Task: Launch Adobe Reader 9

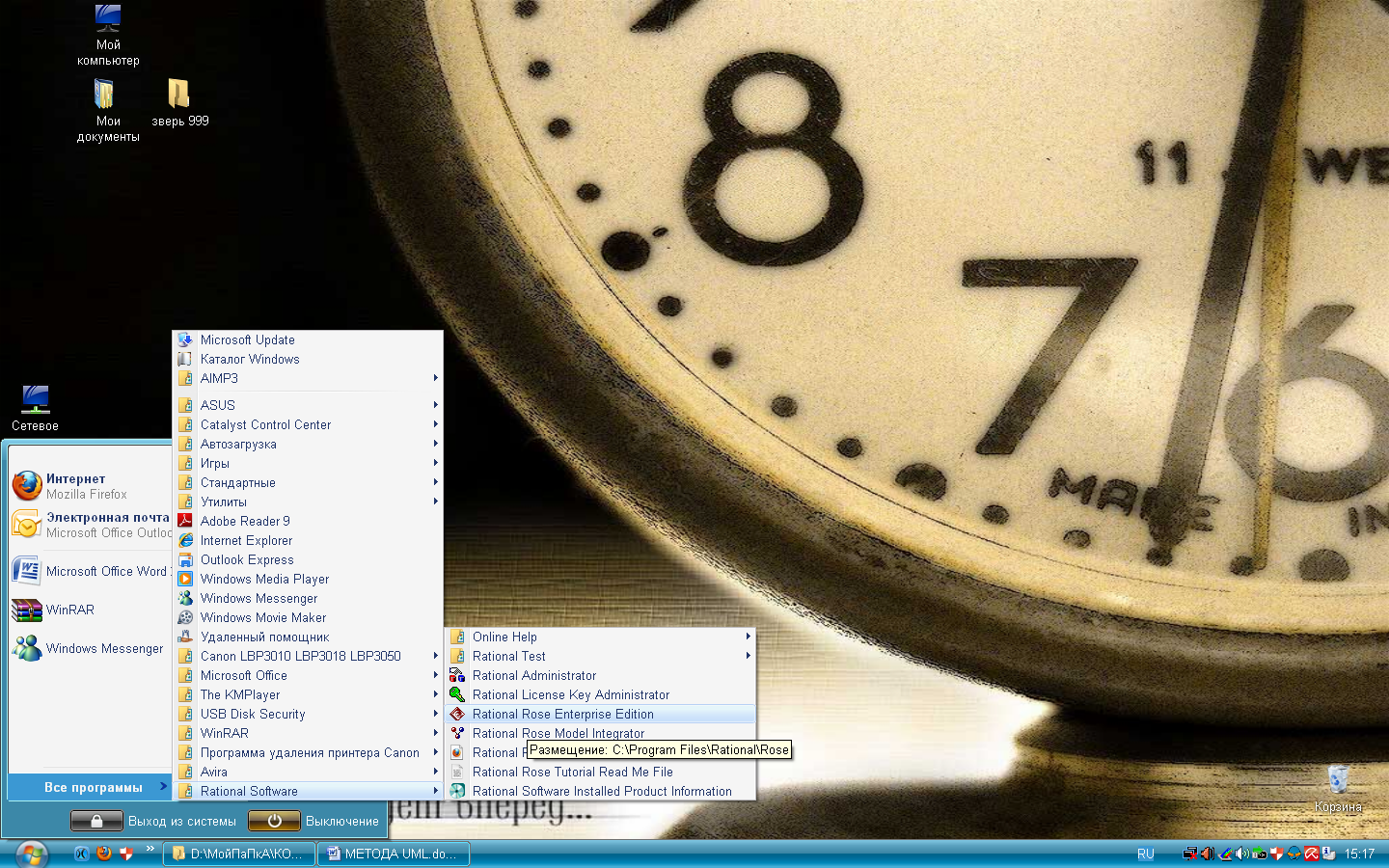Action: click(308, 521)
